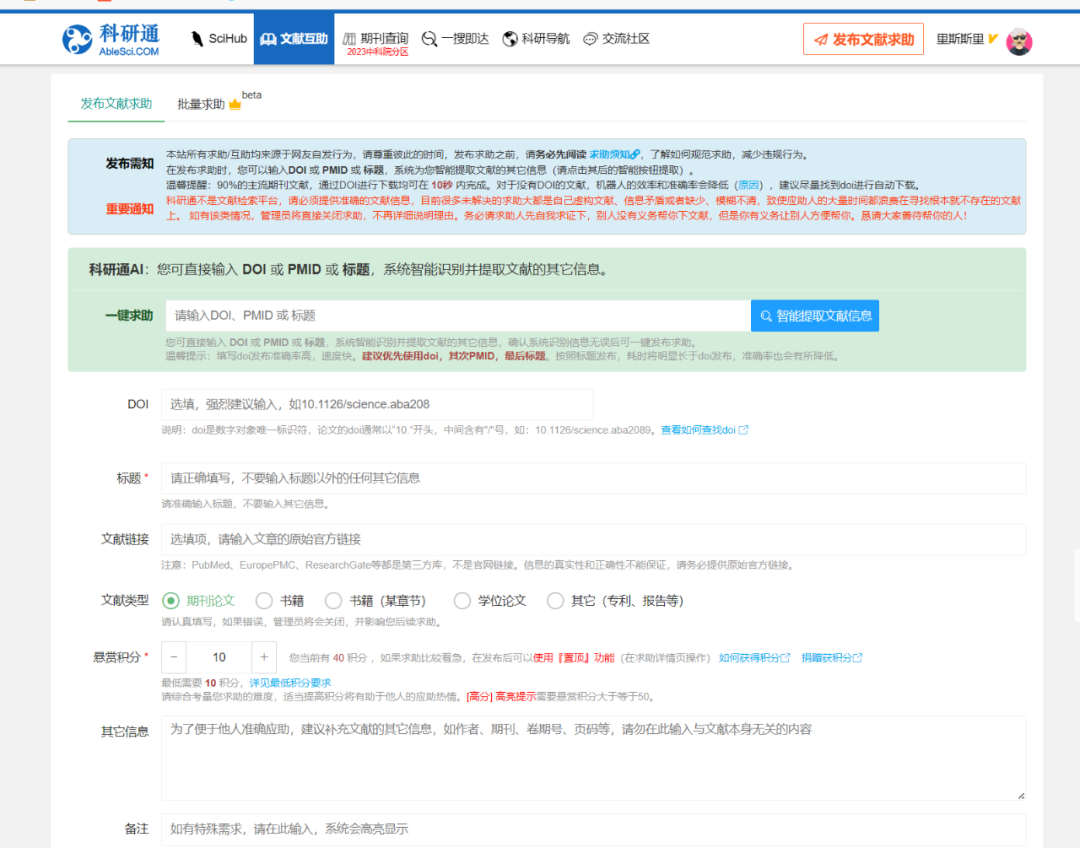Click into the DOI input field
This screenshot has height=848, width=1080.
376,405
